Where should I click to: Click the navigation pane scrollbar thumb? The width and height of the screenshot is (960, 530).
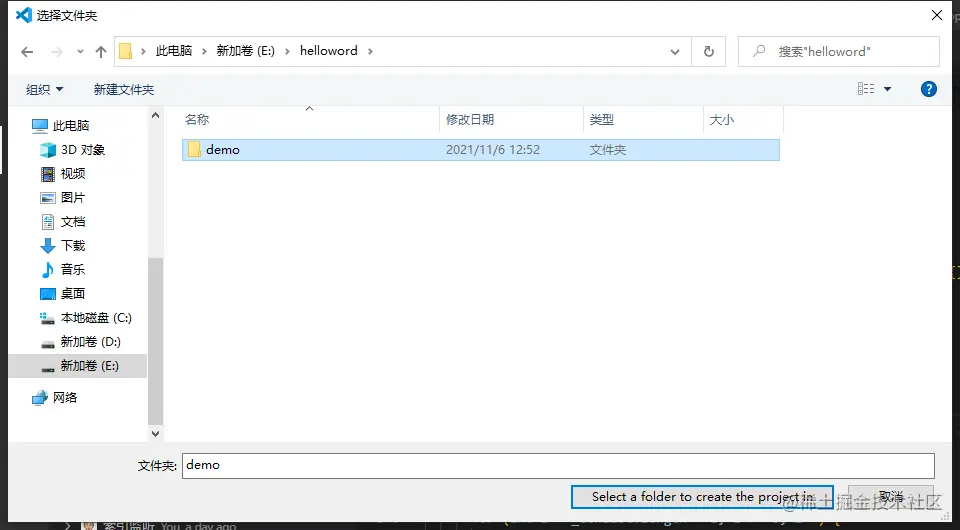[156, 341]
